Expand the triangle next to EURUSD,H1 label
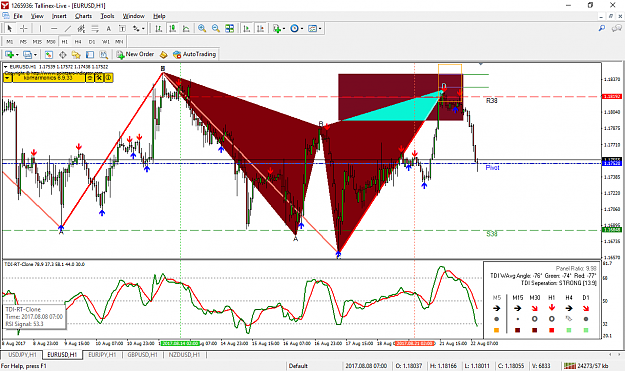The image size is (625, 371). pyautogui.click(x=6, y=67)
